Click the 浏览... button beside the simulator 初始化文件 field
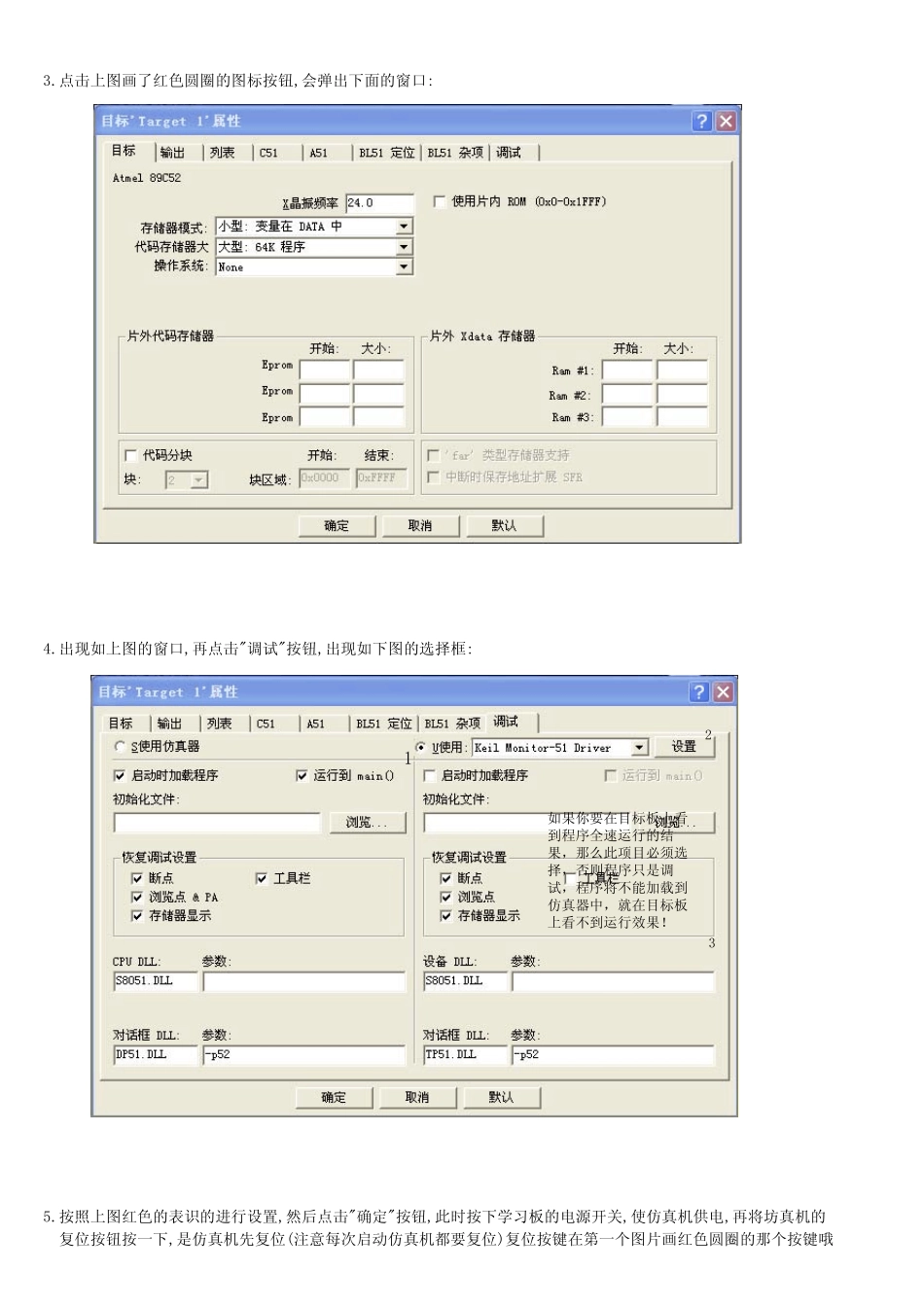The height and width of the screenshot is (1307, 924). (367, 823)
